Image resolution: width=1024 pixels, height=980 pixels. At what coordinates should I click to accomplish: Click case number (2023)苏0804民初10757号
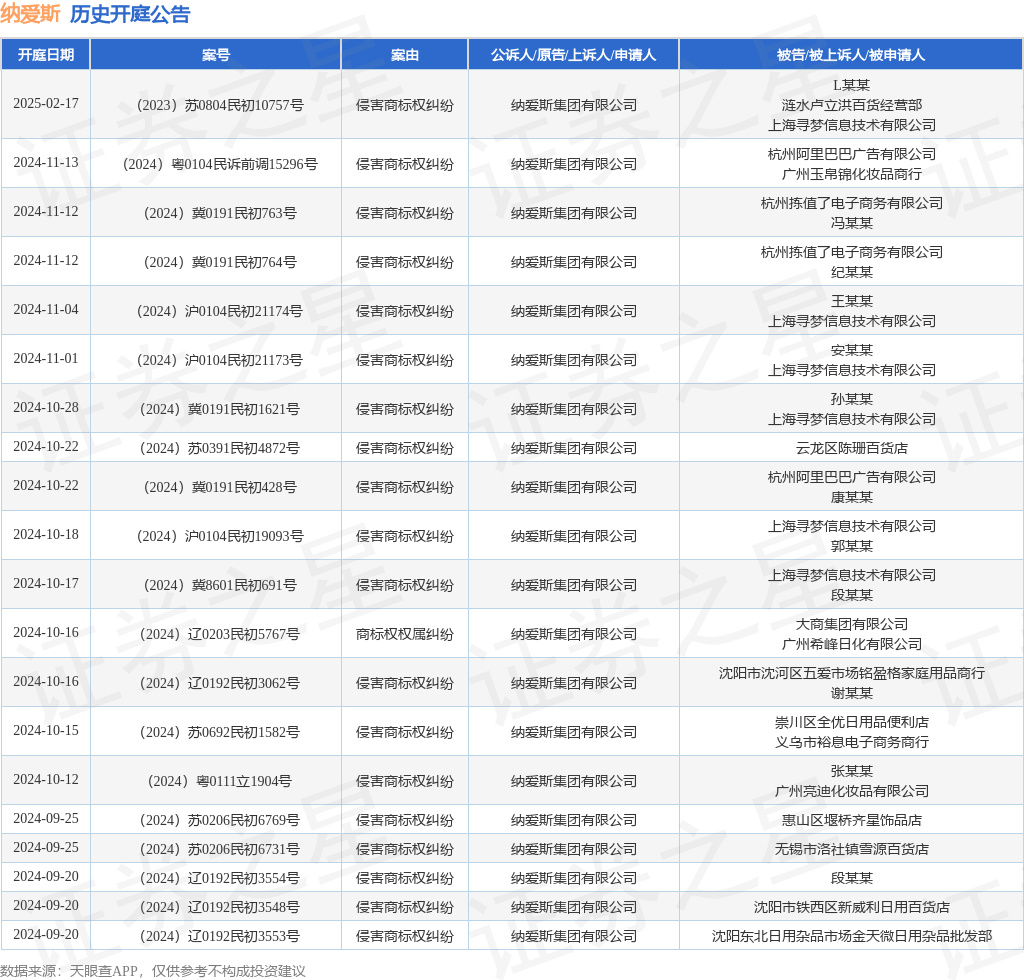tap(219, 105)
